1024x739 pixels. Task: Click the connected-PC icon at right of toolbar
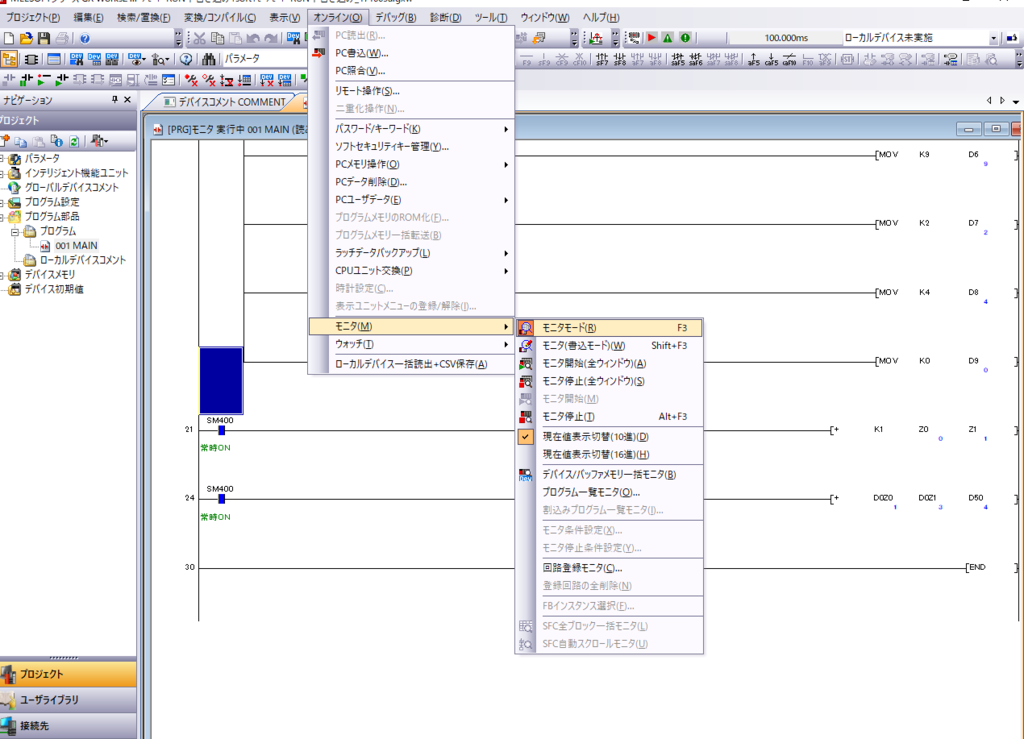(x=1011, y=38)
